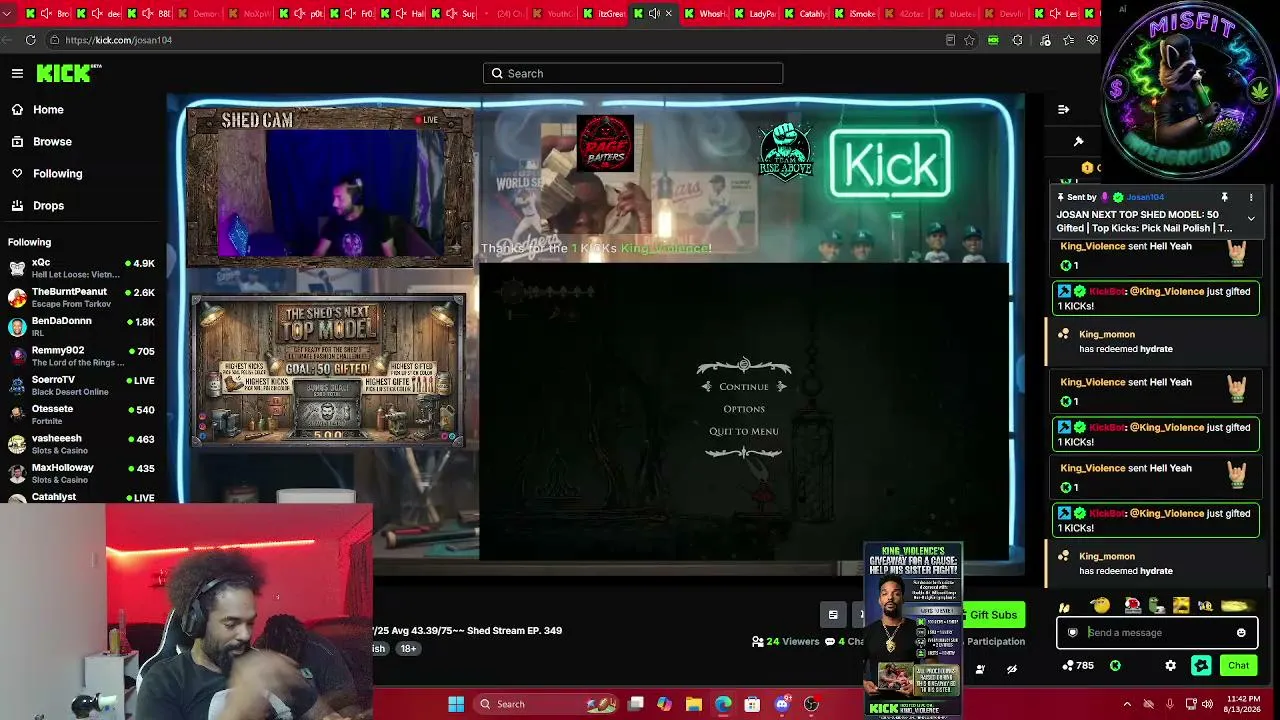Image resolution: width=1280 pixels, height=720 pixels.
Task: Open xQc's channel in Following list
Action: [81, 268]
